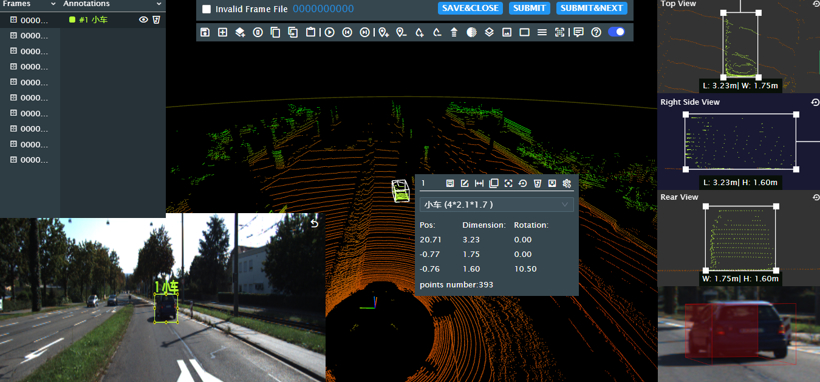
Task: Jump to next frame icon
Action: (365, 32)
